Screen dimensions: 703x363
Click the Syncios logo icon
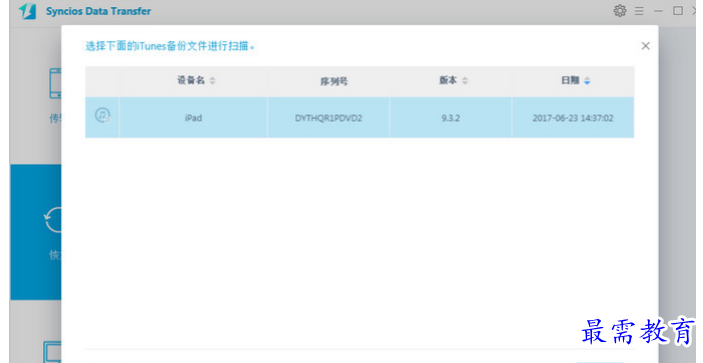tap(27, 11)
